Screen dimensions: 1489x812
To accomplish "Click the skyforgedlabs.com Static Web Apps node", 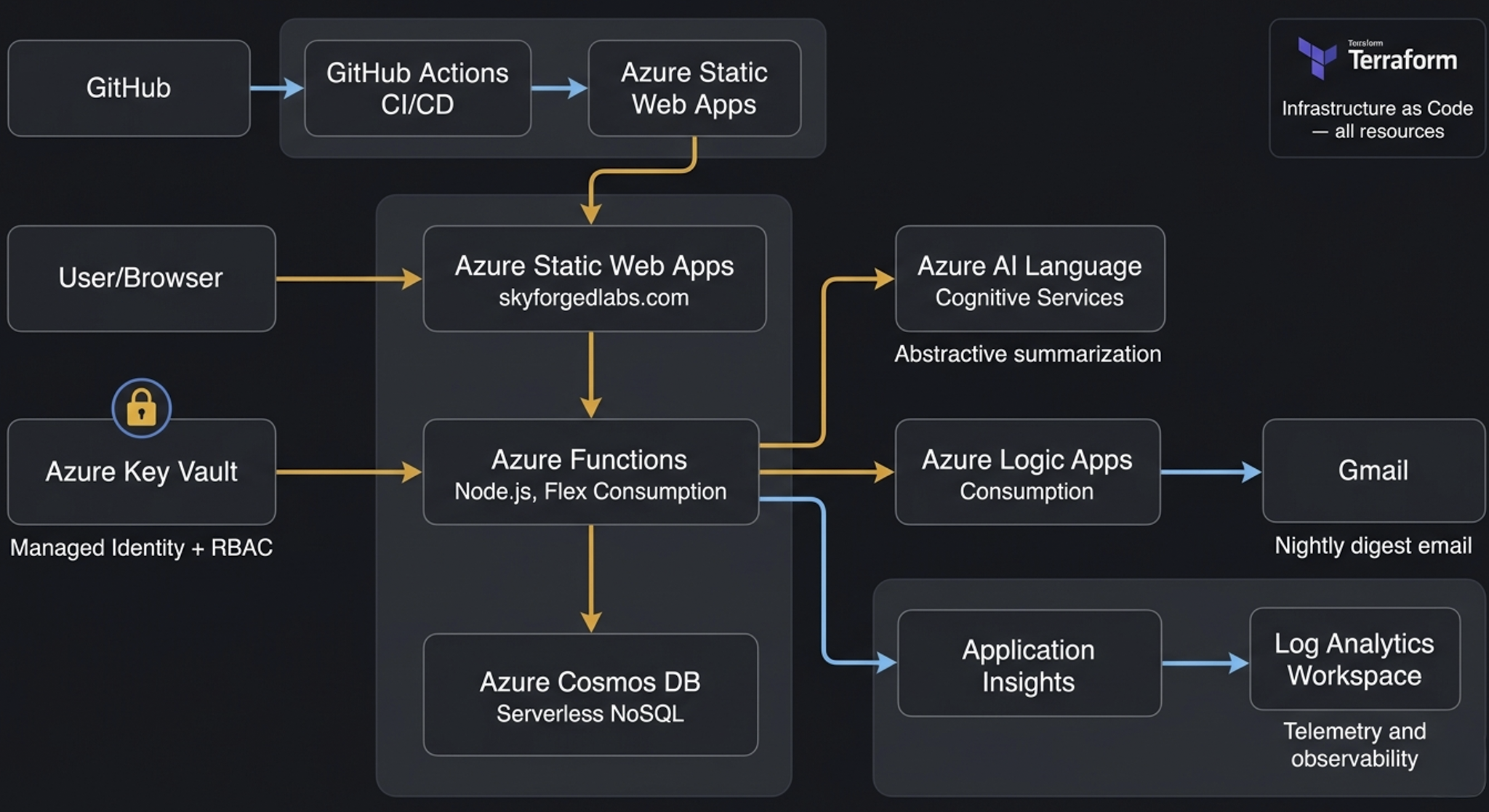I will pyautogui.click(x=594, y=278).
